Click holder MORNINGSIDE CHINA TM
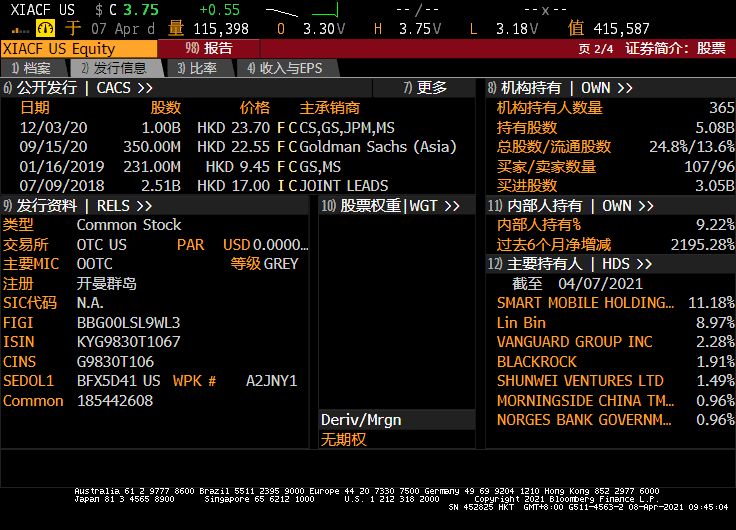The height and width of the screenshot is (530, 736). point(585,400)
